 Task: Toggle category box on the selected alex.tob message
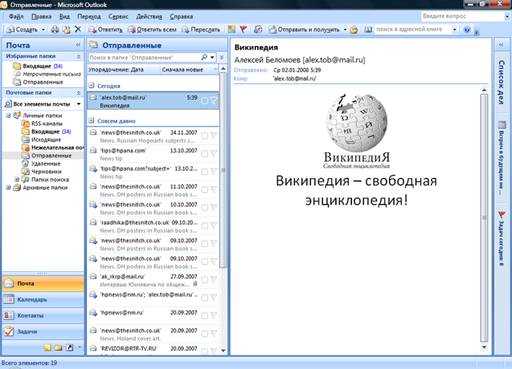[204, 100]
